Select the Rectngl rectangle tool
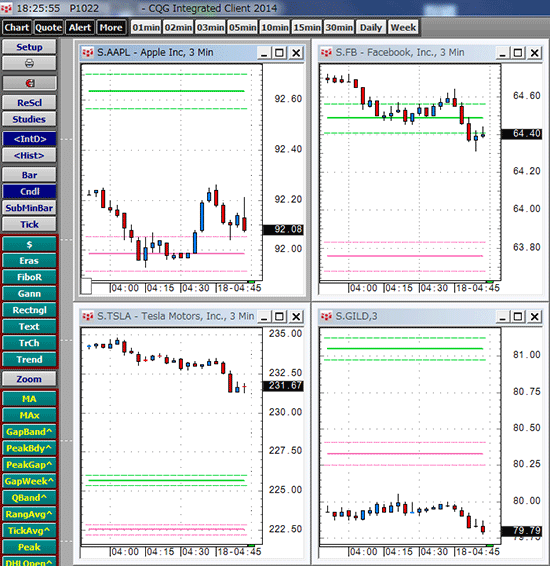Viewport: 550px width, 566px height. [29, 310]
